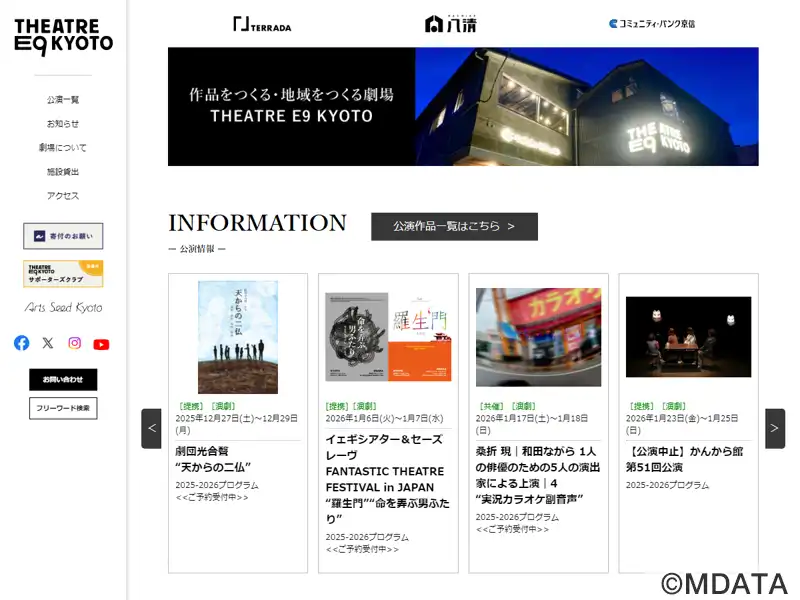
Task: Open the Facebook page icon
Action: click(x=21, y=343)
